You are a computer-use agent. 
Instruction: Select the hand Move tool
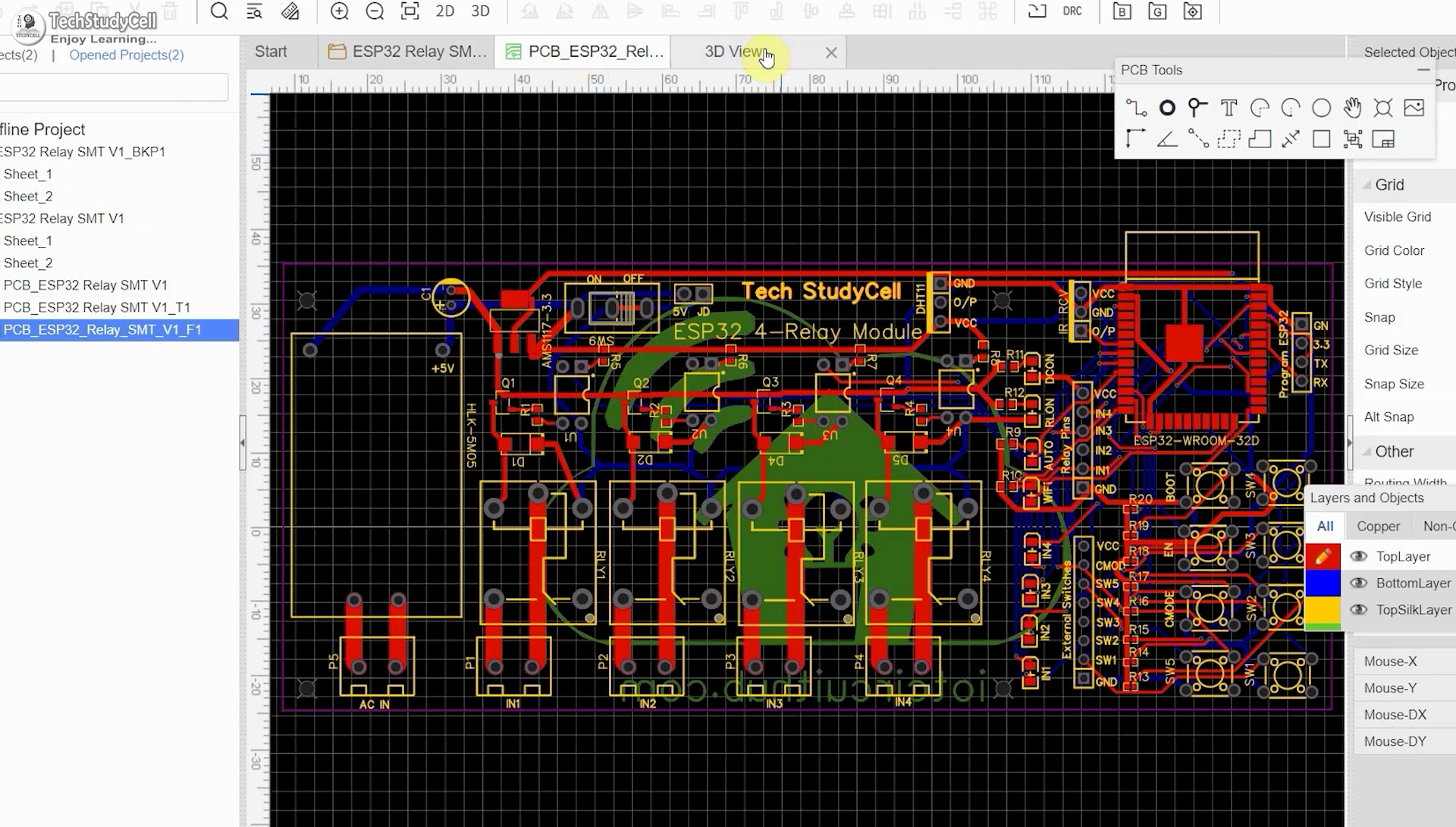(1352, 108)
